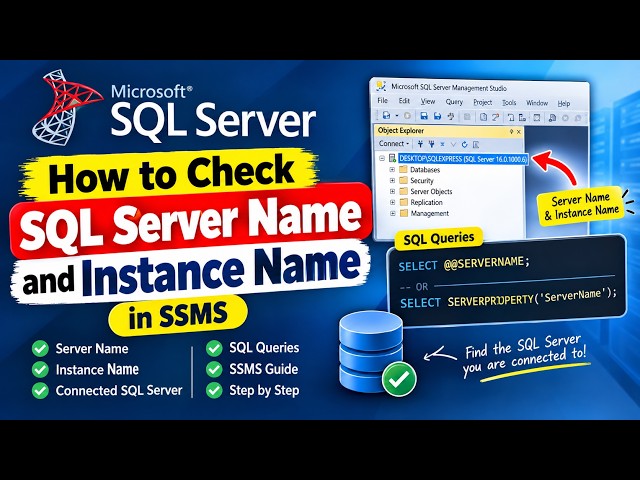Select the Management folder label
The height and width of the screenshot is (480, 640).
pyautogui.click(x=429, y=213)
